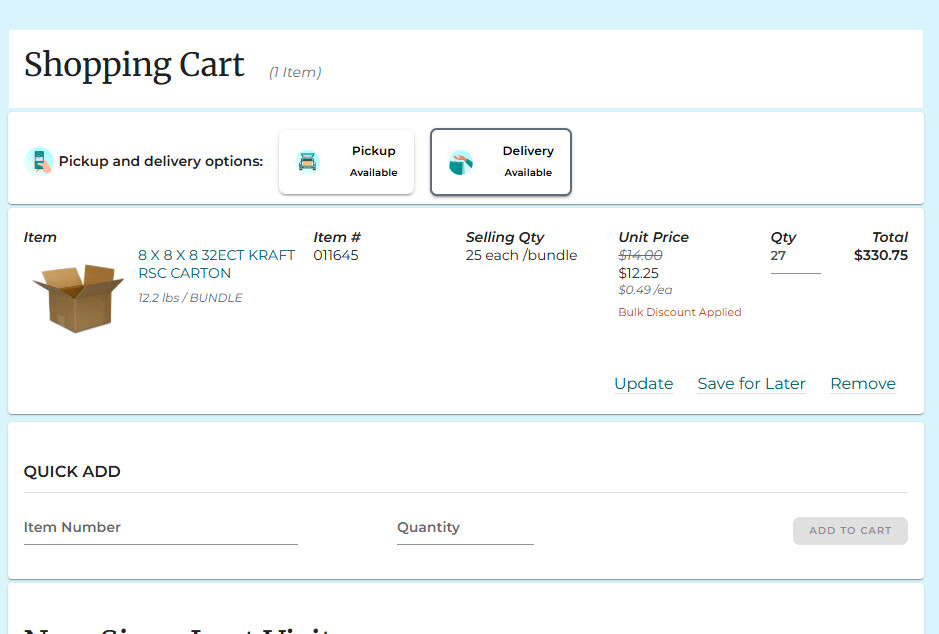Click the Bulk Discount Applied notice

680,312
